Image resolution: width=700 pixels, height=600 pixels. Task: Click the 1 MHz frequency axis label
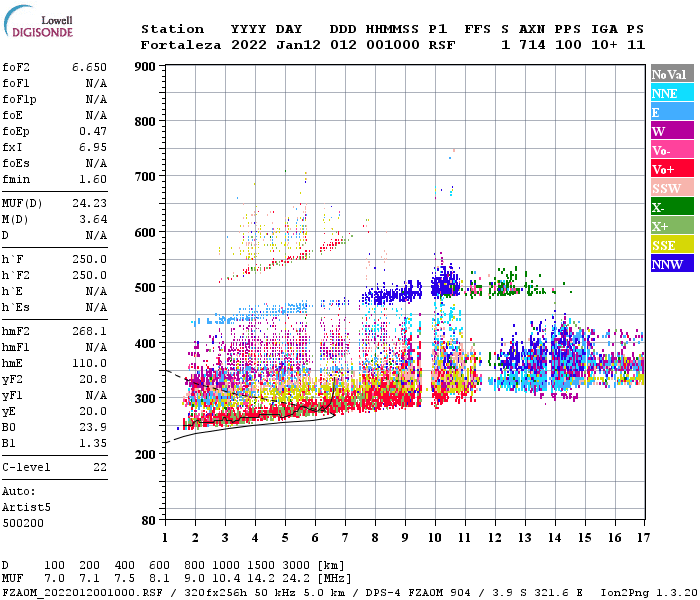165,538
